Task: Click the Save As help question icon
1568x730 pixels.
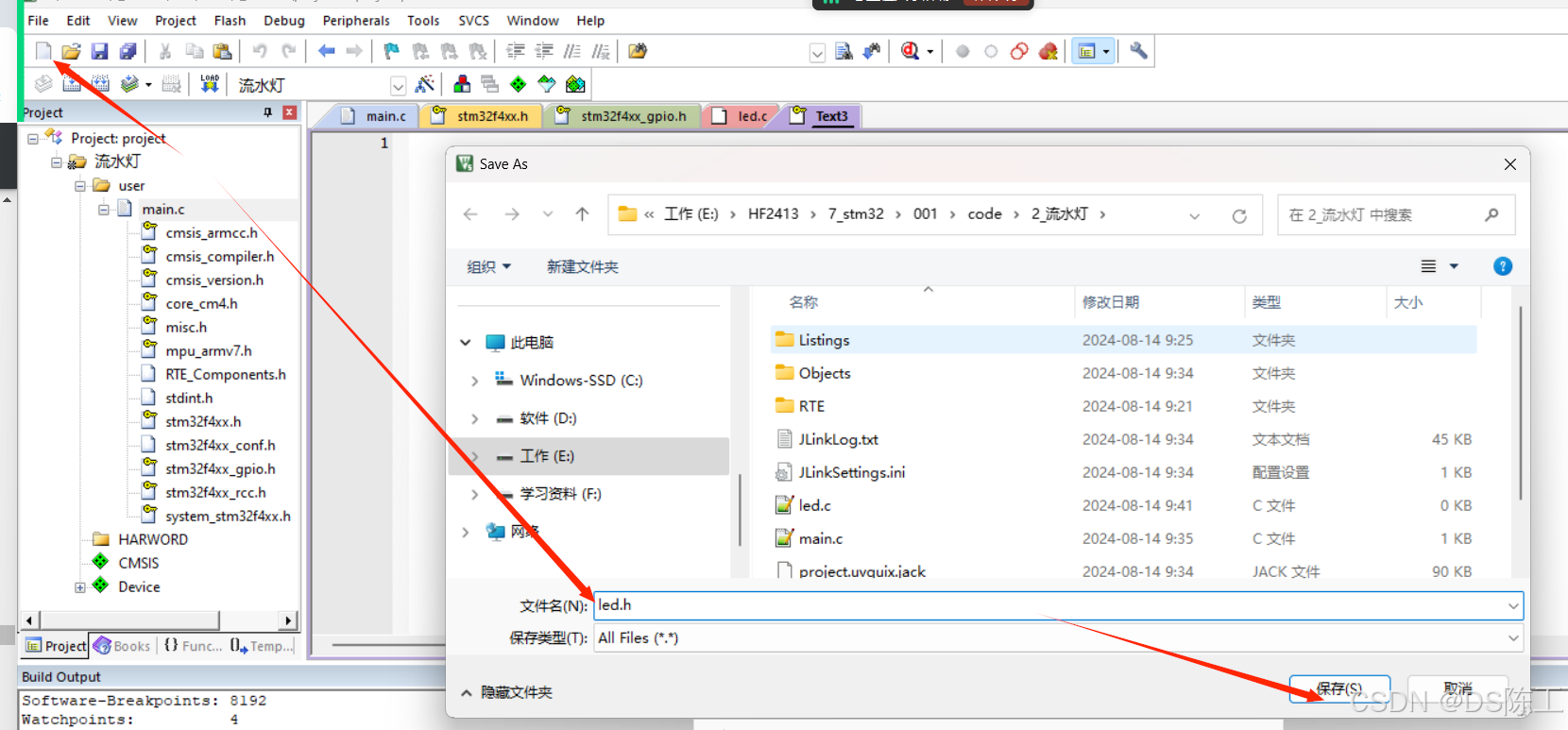Action: point(1503,266)
